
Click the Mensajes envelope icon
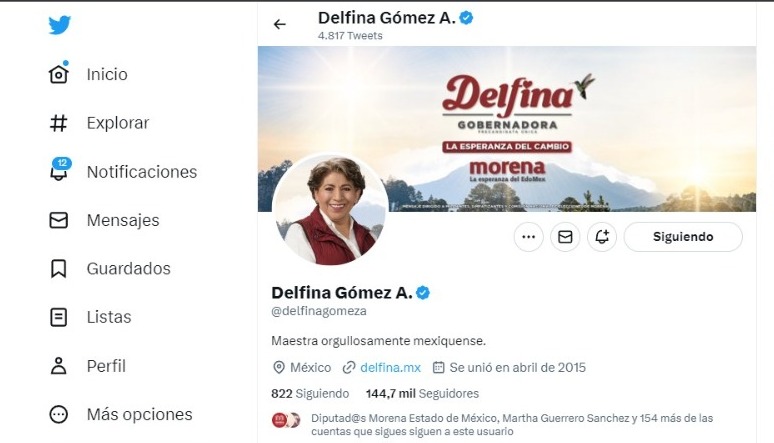pyautogui.click(x=59, y=220)
